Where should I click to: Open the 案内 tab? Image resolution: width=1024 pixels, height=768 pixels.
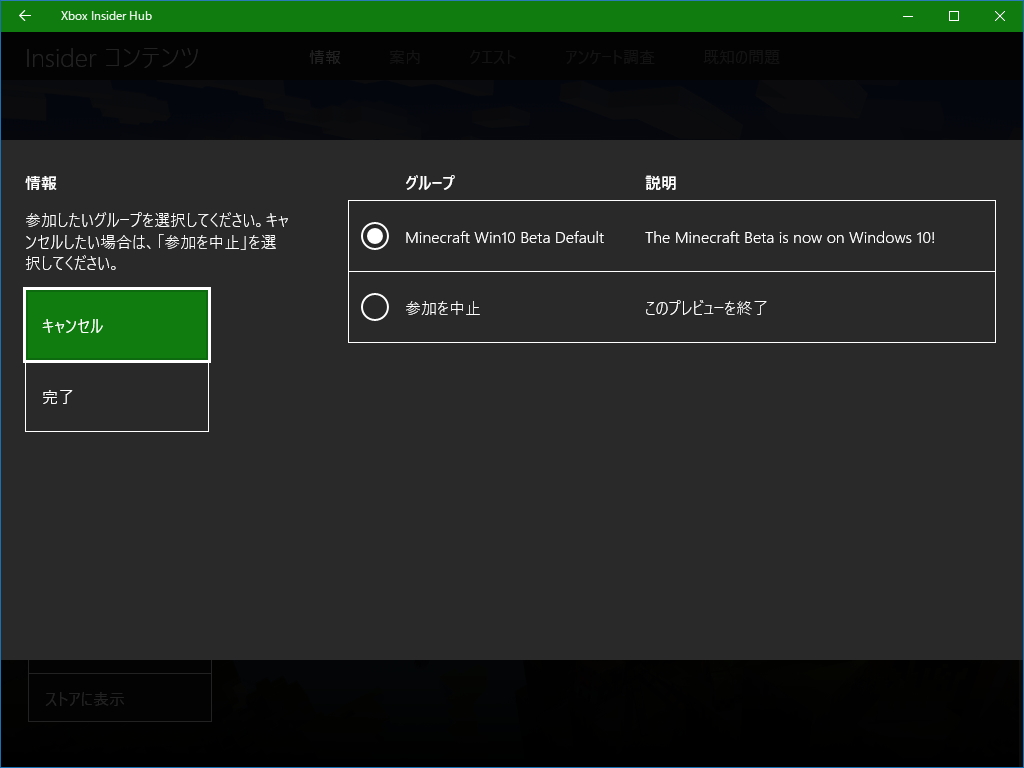click(404, 57)
